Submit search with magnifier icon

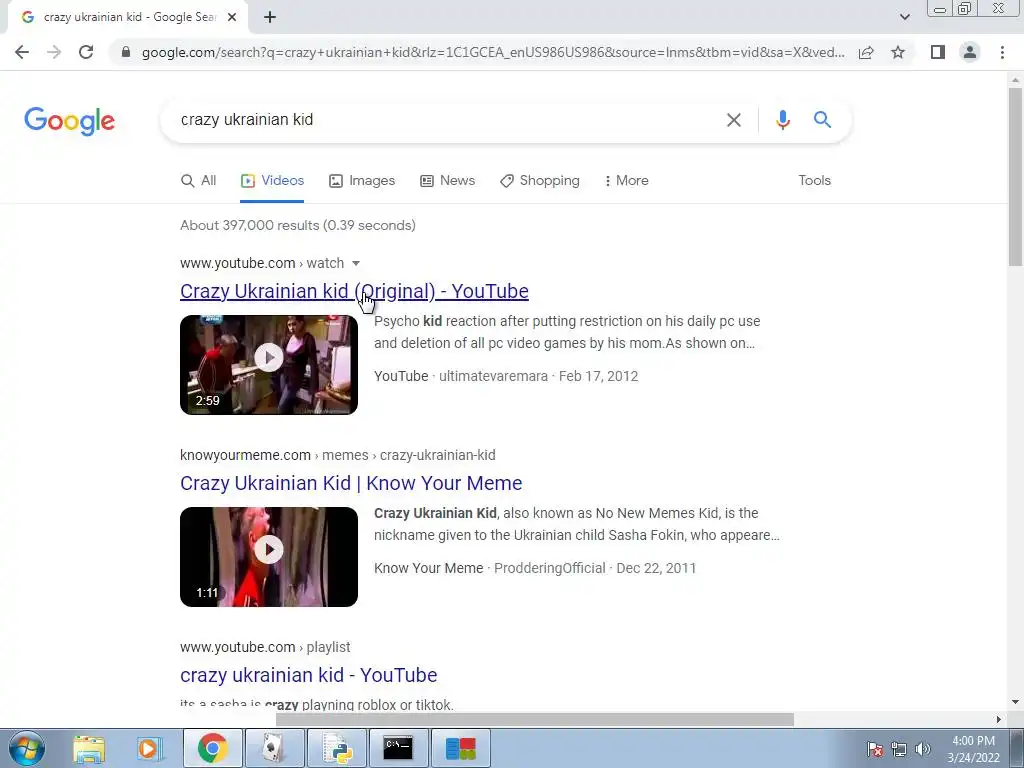point(822,120)
